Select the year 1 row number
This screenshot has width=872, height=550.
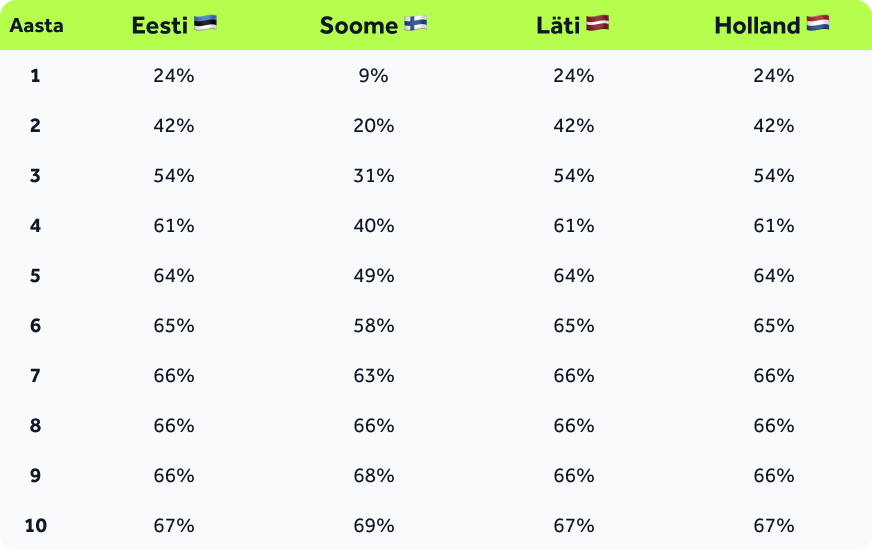pos(35,76)
